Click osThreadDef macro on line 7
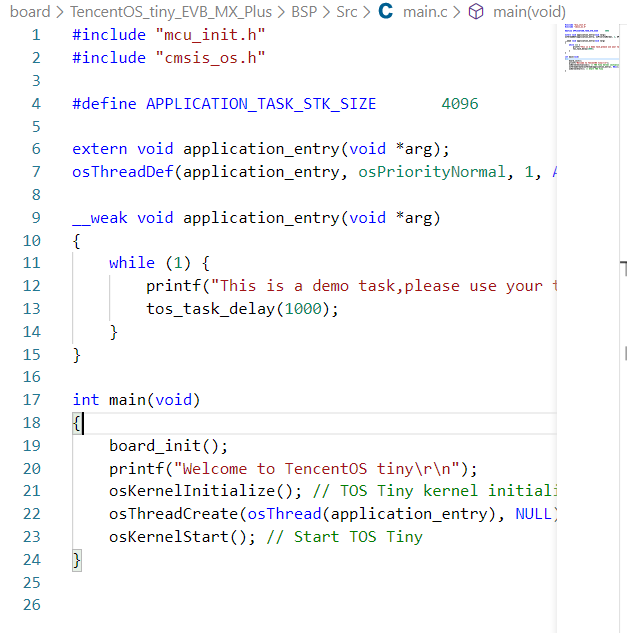The height and width of the screenshot is (633, 627). point(123,172)
